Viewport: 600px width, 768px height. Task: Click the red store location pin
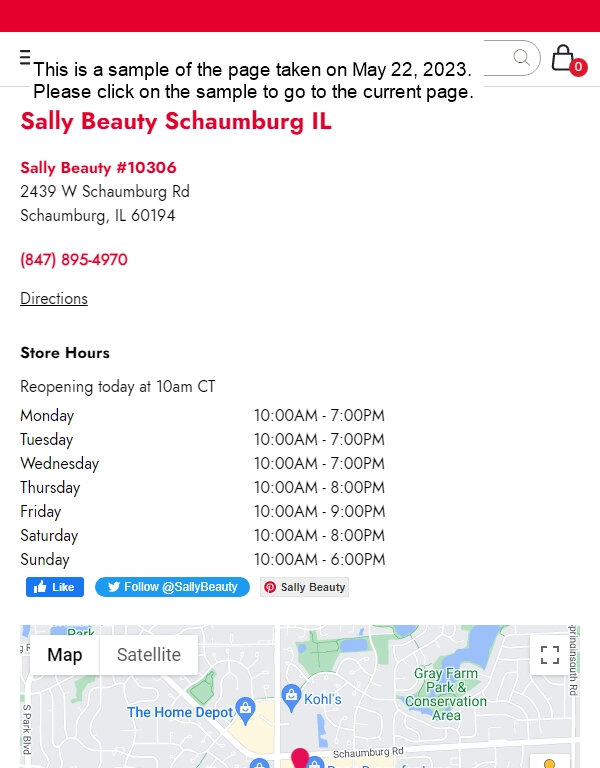point(300,758)
